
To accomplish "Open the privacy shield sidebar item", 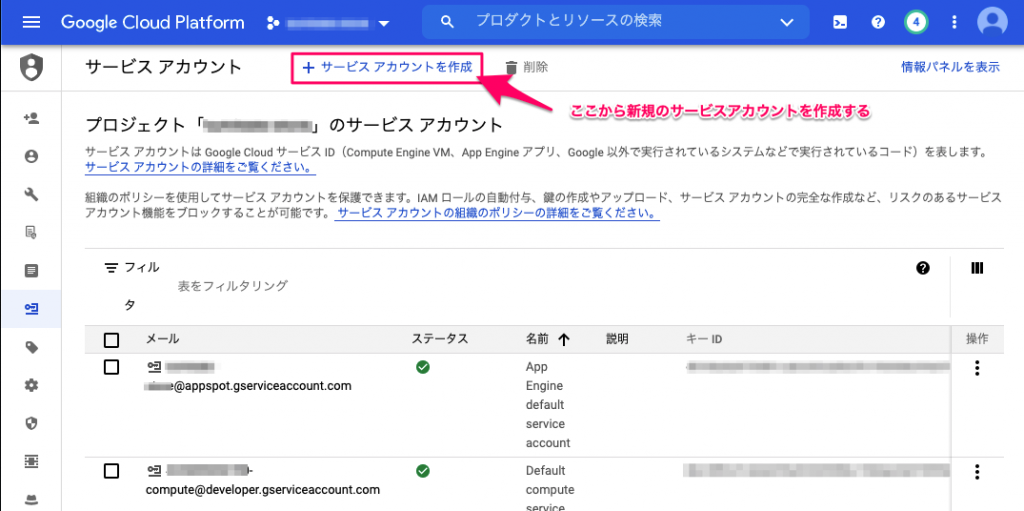I will (x=31, y=423).
